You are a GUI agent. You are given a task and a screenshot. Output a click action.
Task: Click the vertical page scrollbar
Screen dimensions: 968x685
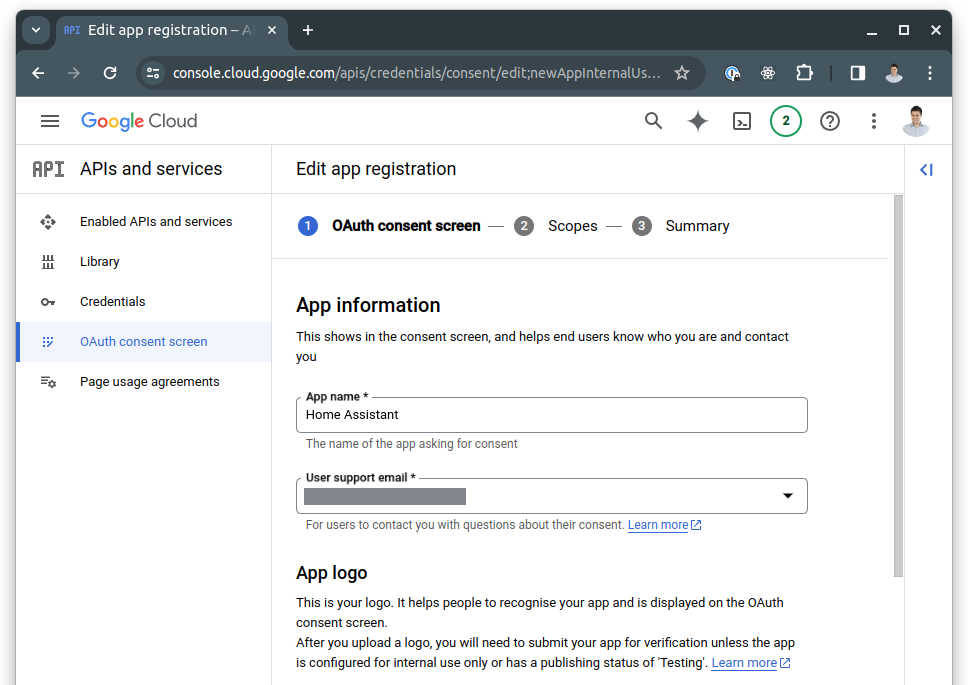point(898,386)
